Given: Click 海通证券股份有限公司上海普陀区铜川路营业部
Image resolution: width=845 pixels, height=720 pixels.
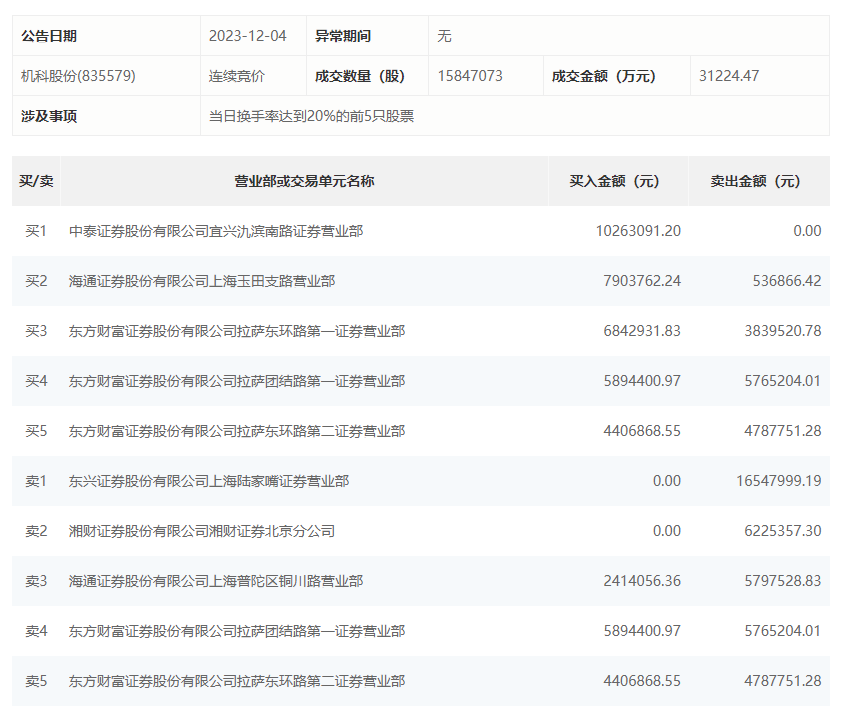Looking at the screenshot, I should (216, 581).
